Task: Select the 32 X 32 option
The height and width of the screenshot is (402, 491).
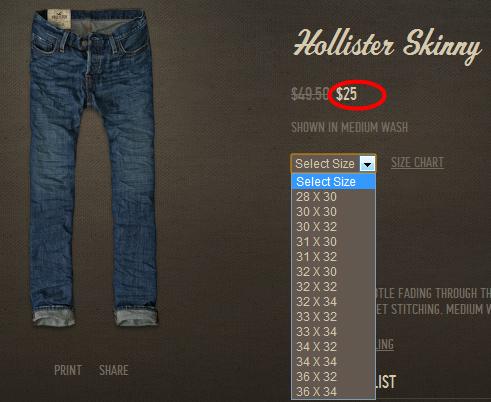Action: click(334, 287)
